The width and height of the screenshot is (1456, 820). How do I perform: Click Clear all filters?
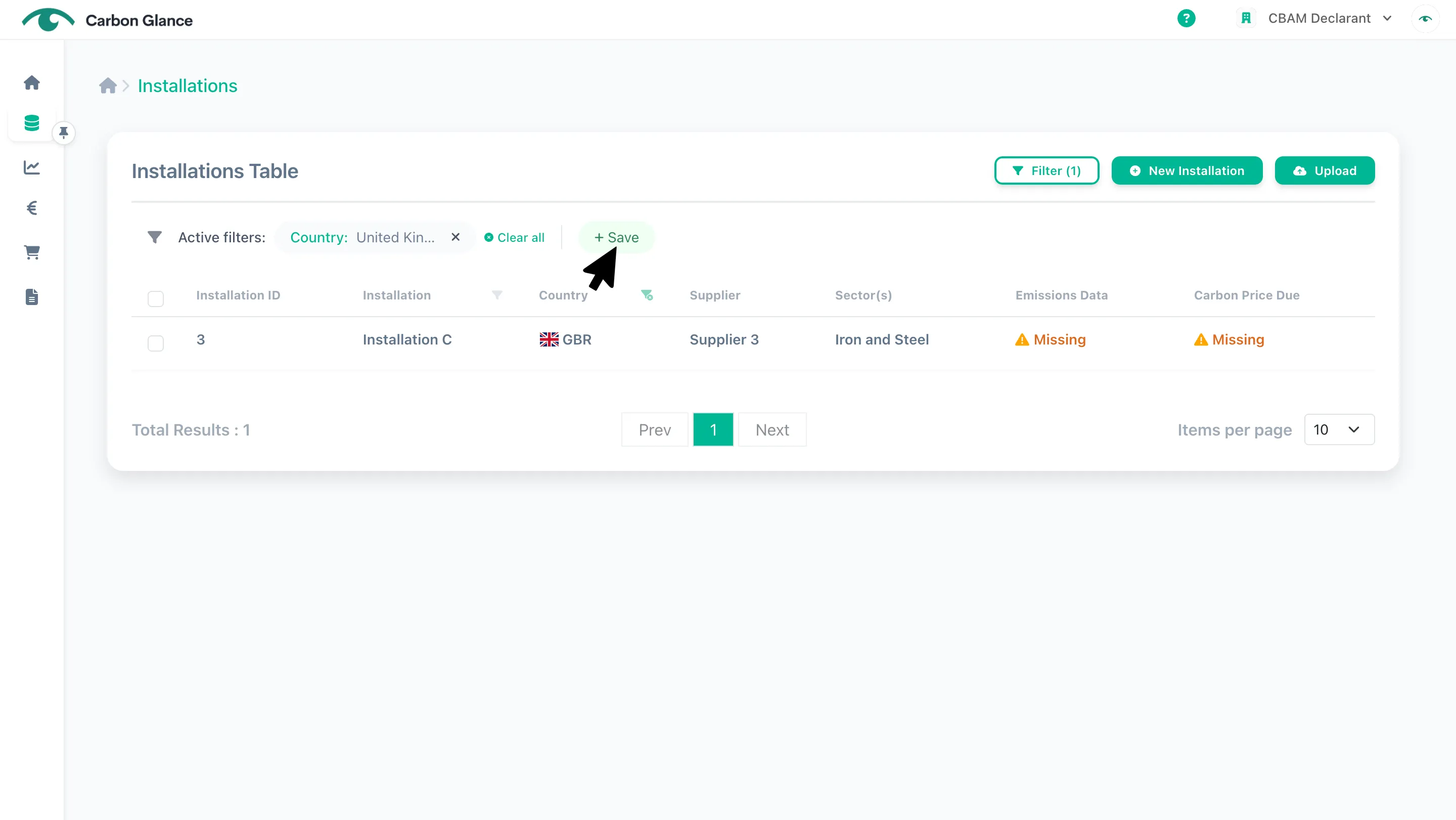coord(514,237)
